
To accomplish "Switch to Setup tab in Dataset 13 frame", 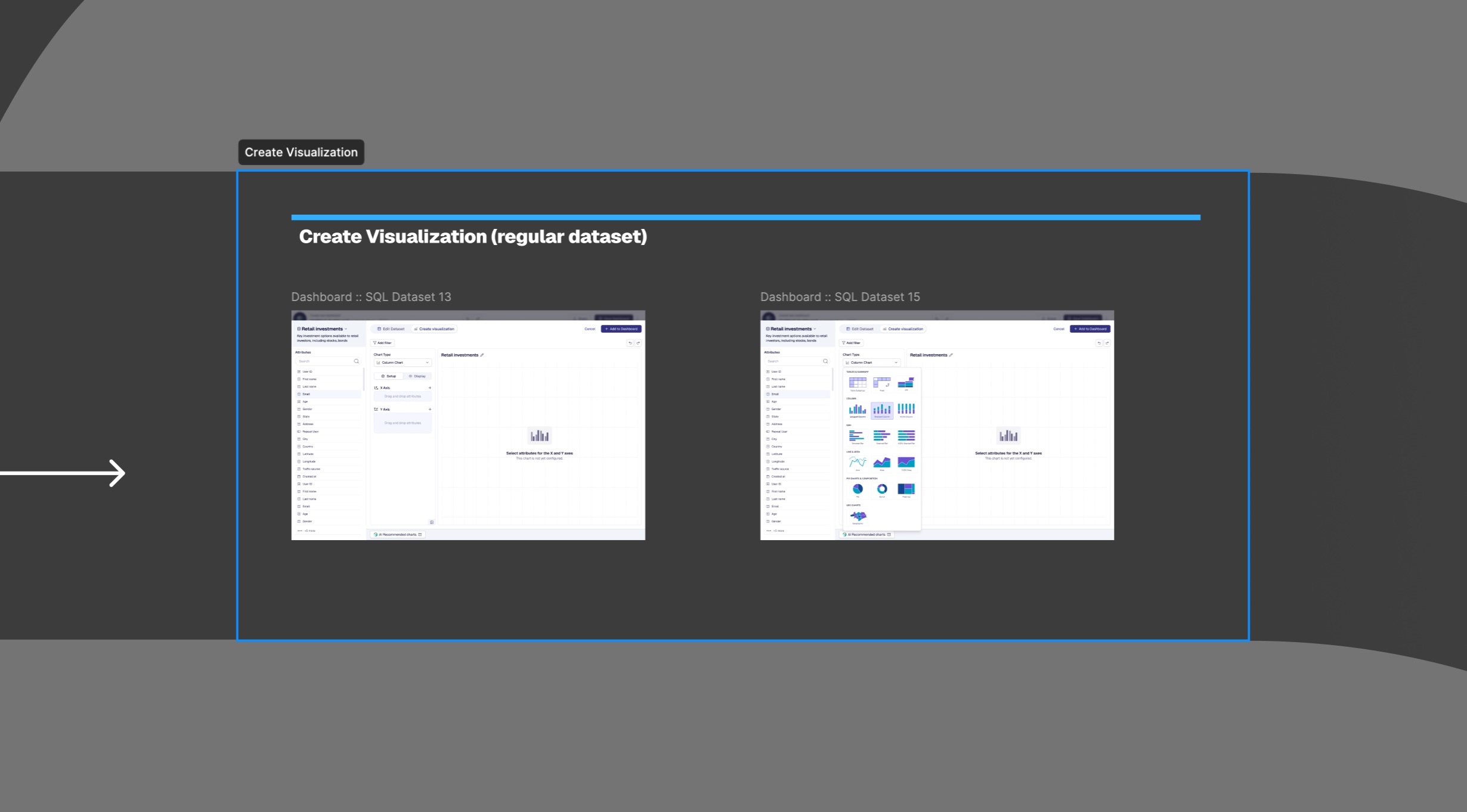I will click(x=389, y=376).
